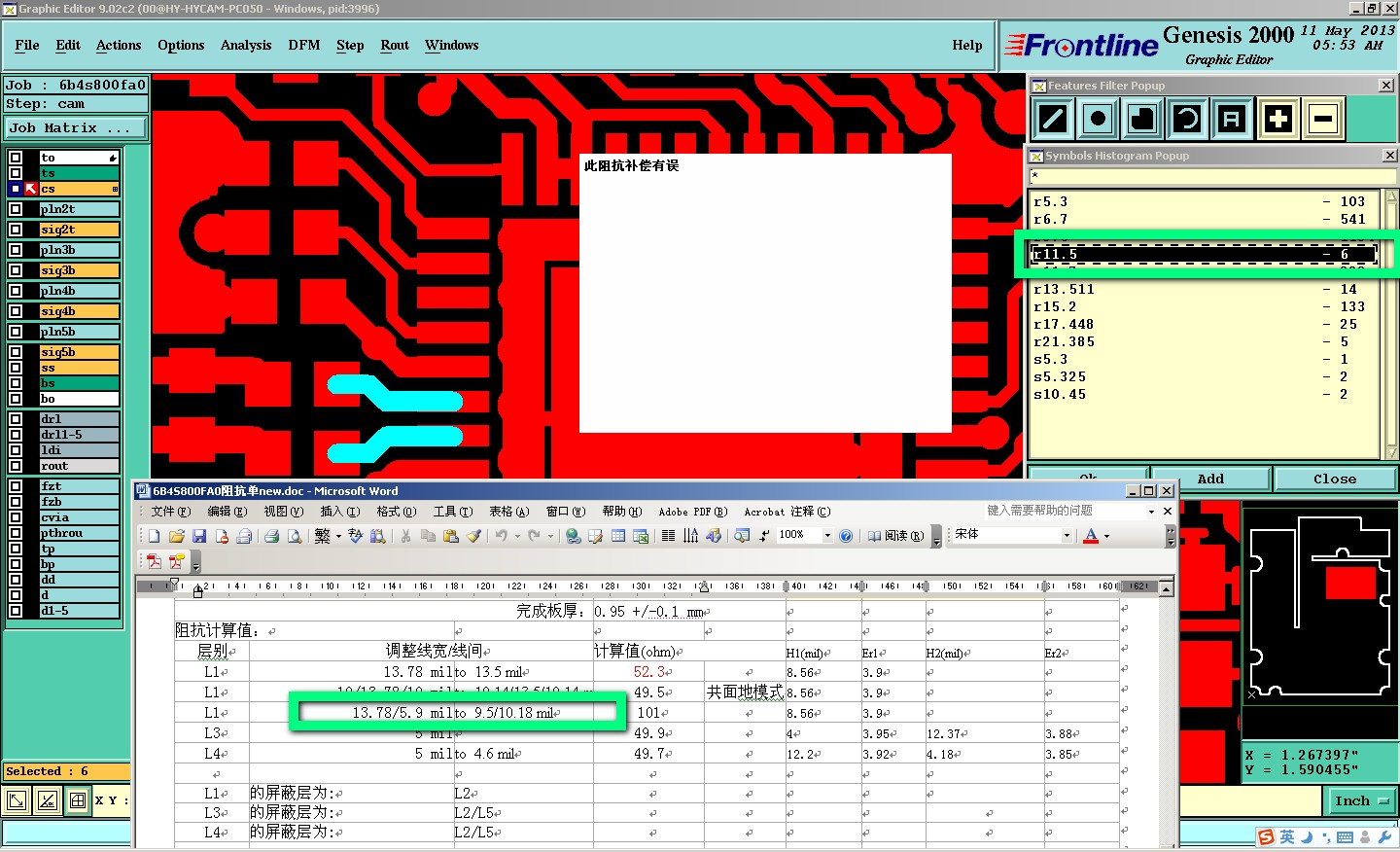1400x852 pixels.
Task: Click the histogram filter input field
Action: pyautogui.click(x=1212, y=176)
